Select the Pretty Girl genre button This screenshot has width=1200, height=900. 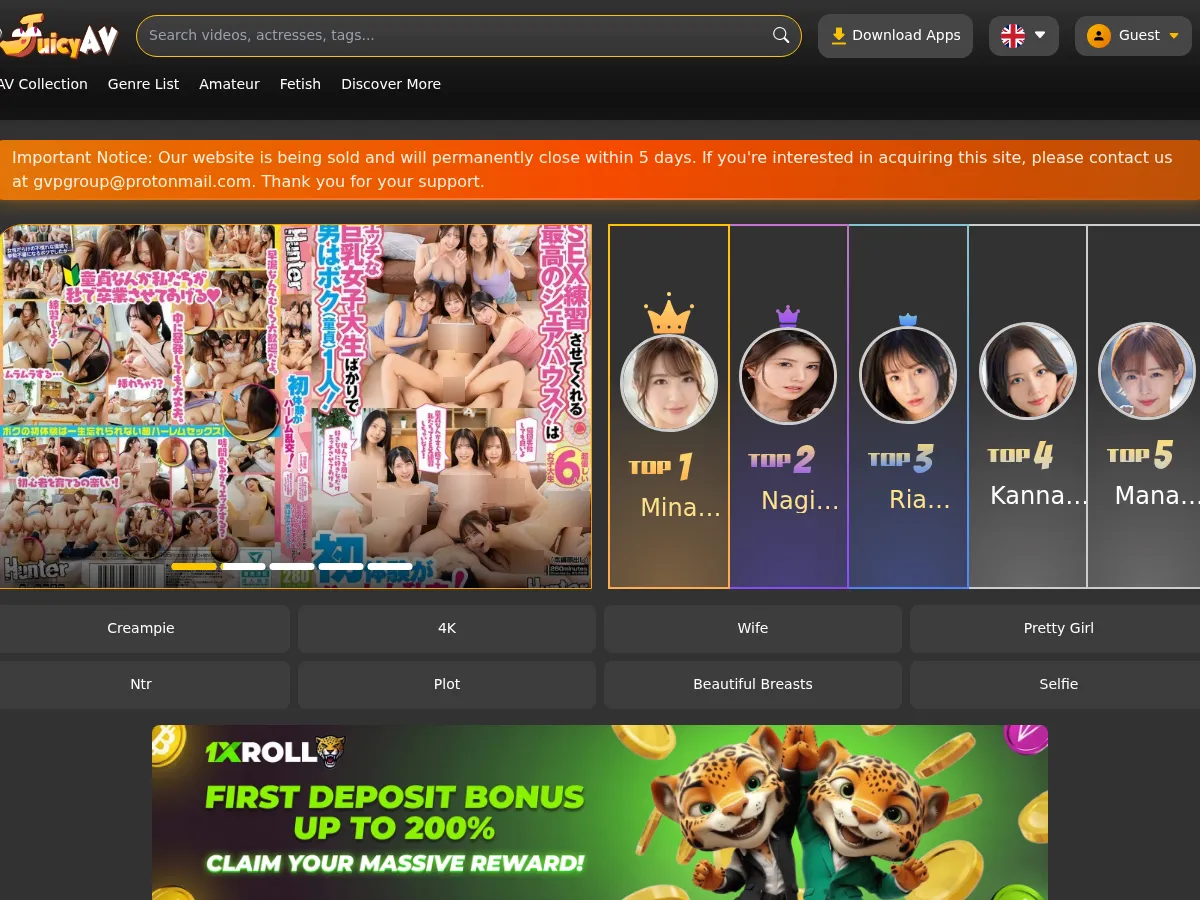[1055, 628]
